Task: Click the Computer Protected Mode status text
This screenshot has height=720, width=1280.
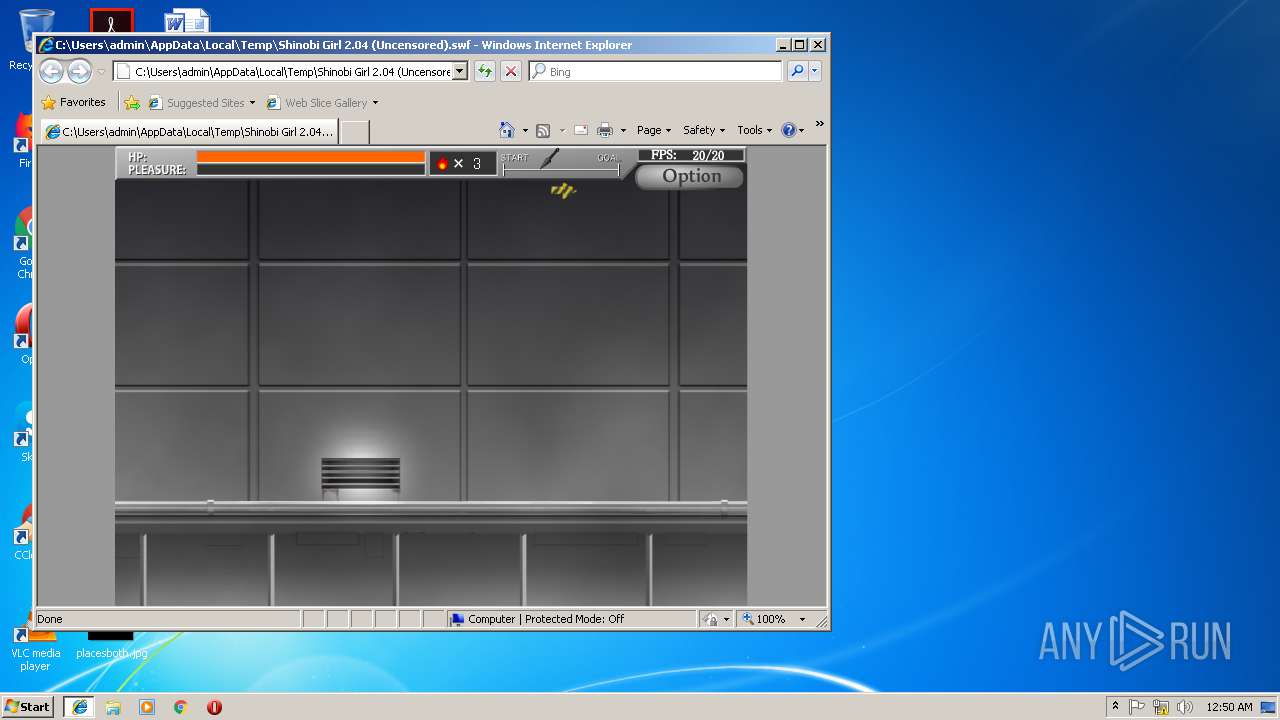Action: [546, 619]
